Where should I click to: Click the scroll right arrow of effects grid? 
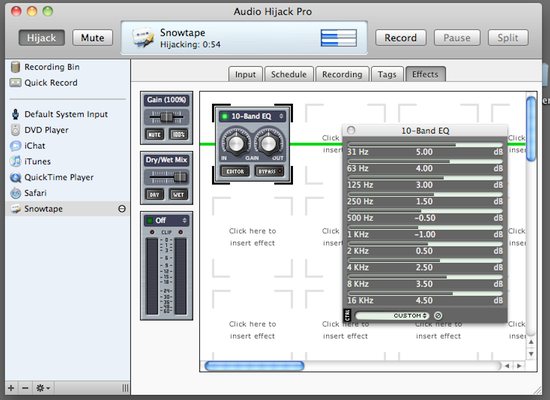click(519, 366)
